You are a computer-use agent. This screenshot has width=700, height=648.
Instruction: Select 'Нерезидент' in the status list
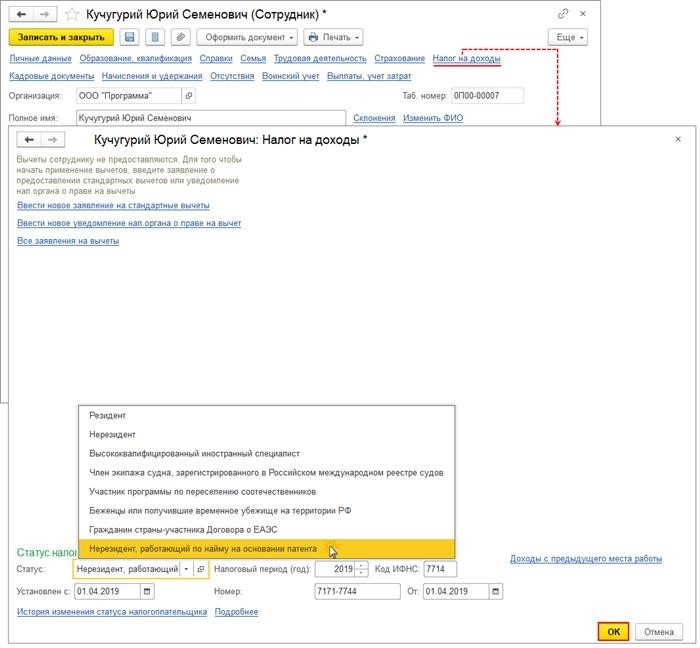(x=267, y=435)
